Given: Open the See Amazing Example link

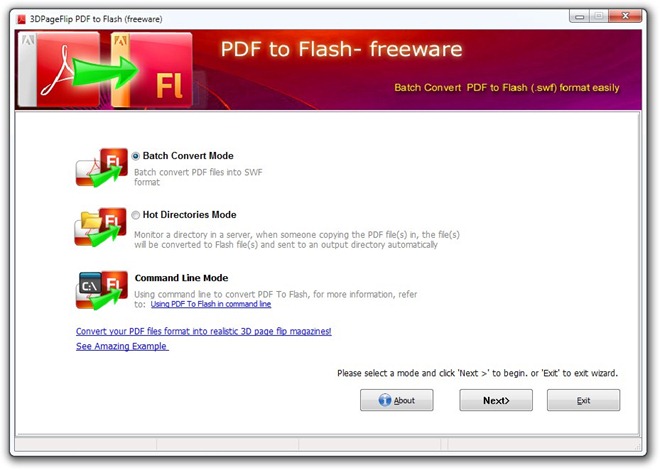Looking at the screenshot, I should tap(122, 346).
